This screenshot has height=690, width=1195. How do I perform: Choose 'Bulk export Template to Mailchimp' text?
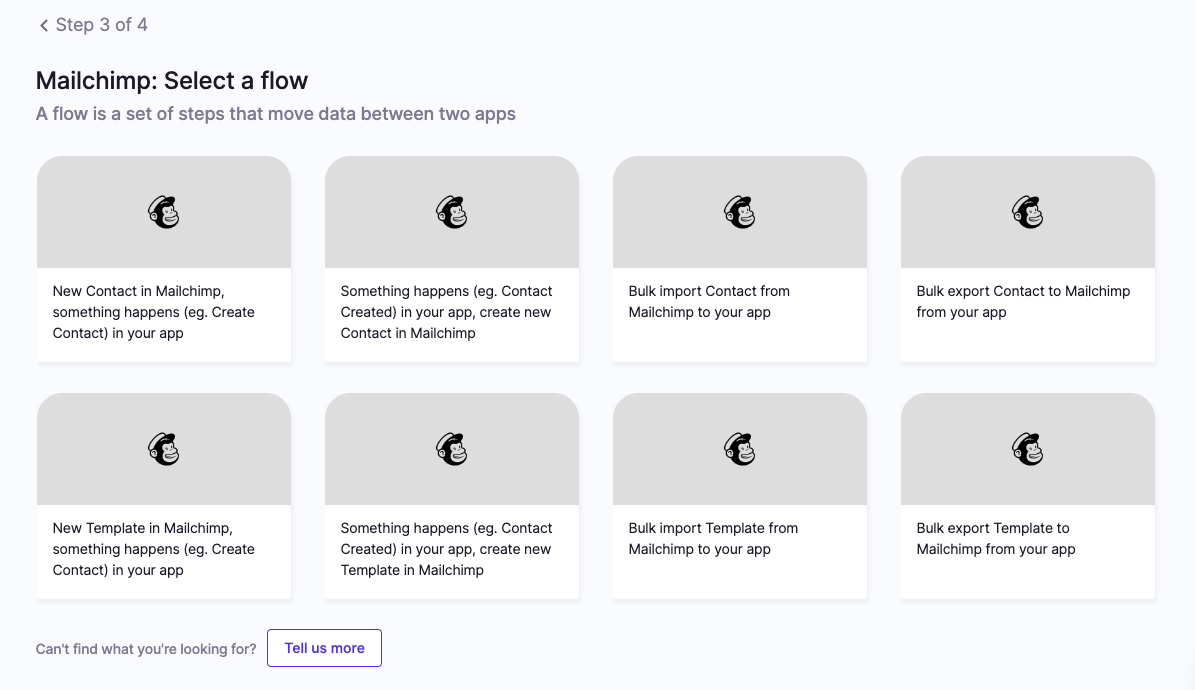pyautogui.click(x=996, y=539)
